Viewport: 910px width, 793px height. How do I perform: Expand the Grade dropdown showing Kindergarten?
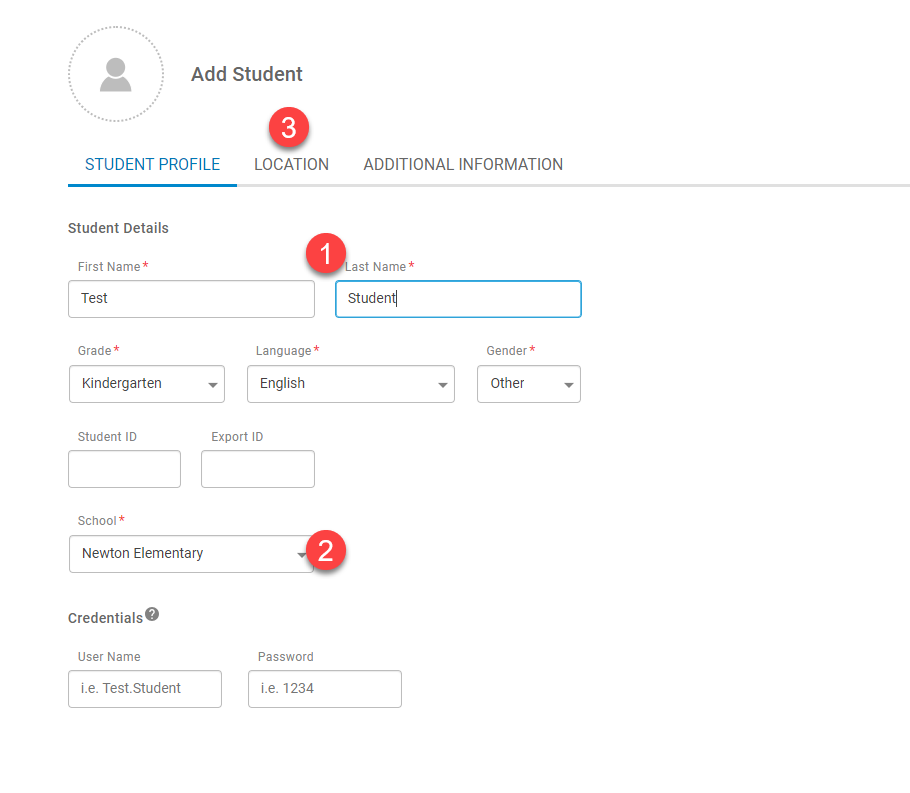(x=147, y=384)
